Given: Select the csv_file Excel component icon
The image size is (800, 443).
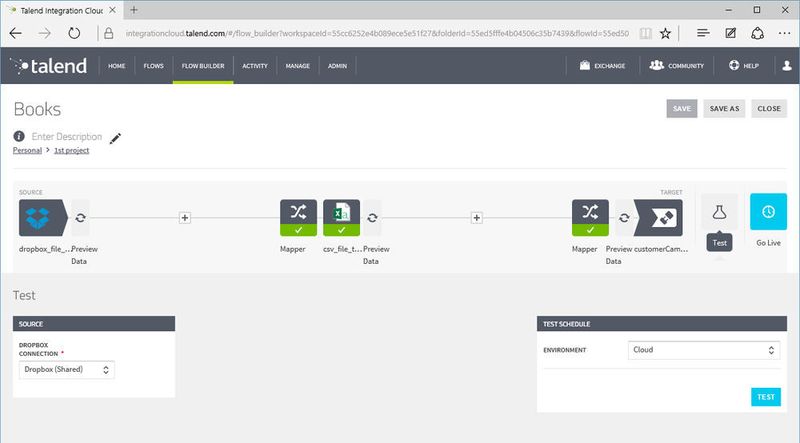Looking at the screenshot, I should [x=341, y=218].
